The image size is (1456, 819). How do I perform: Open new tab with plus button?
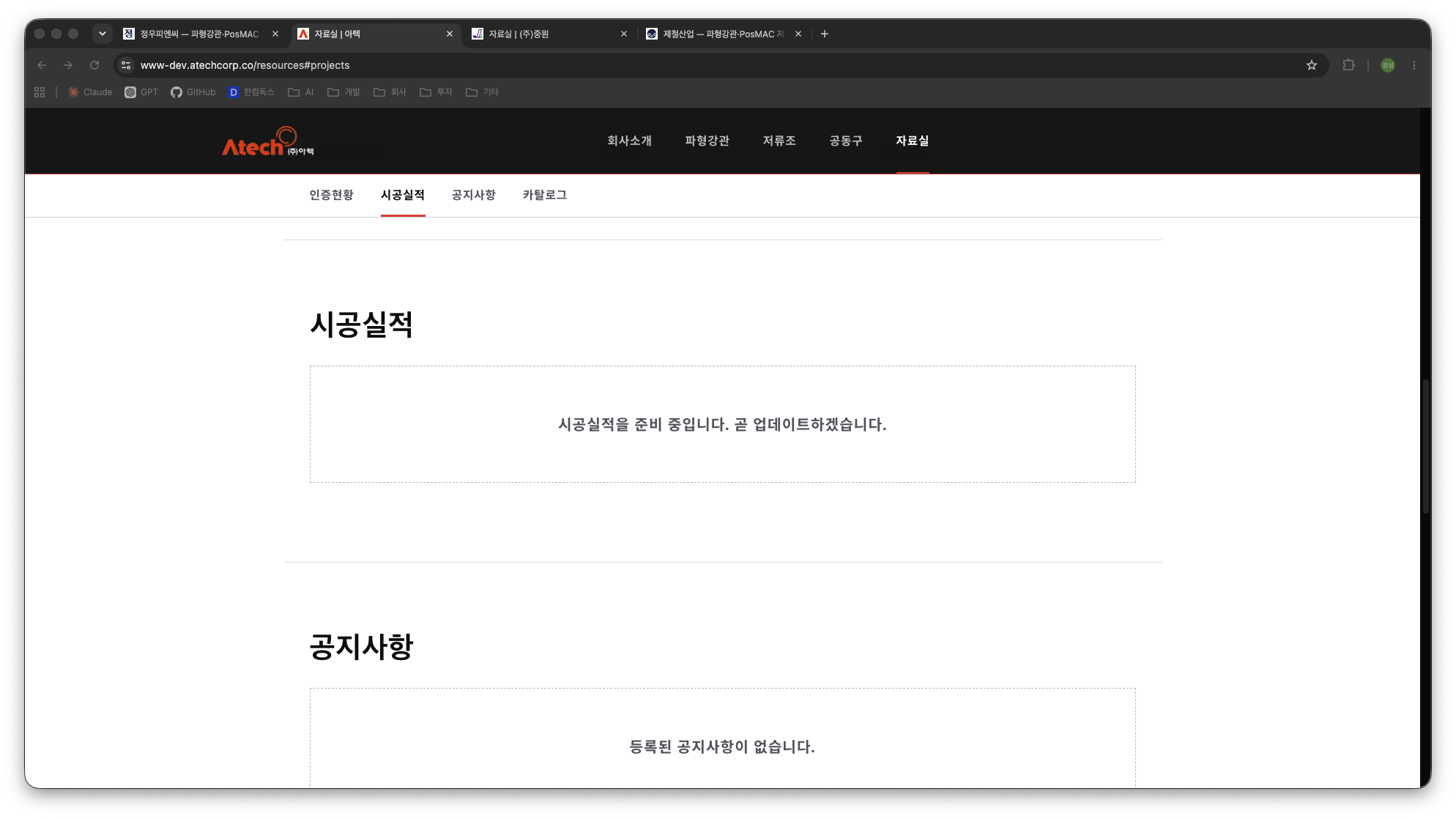click(x=825, y=34)
